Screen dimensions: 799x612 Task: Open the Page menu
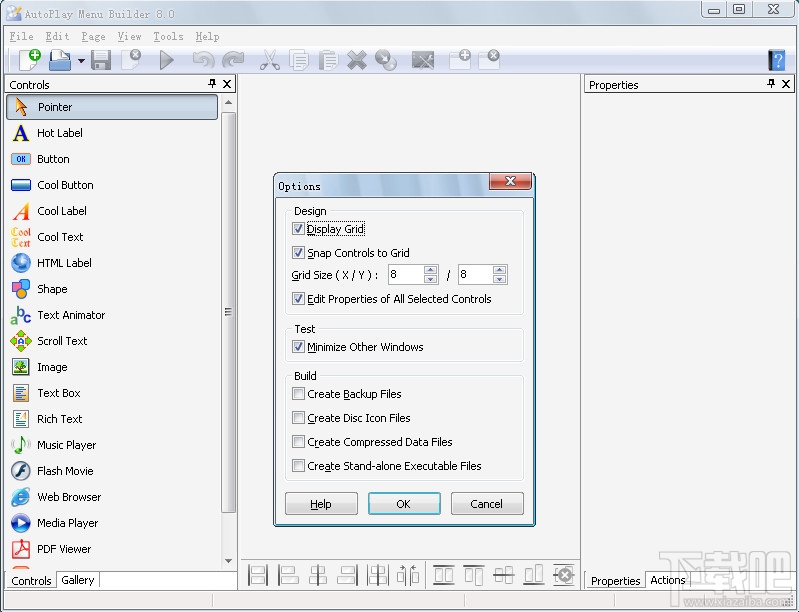pos(93,37)
